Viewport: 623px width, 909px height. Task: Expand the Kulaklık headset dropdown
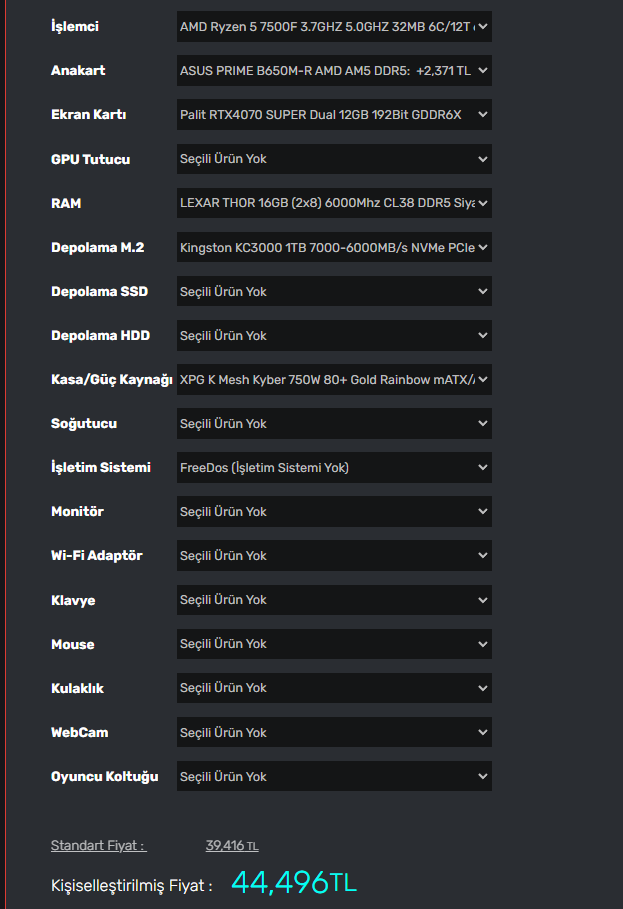click(x=334, y=688)
